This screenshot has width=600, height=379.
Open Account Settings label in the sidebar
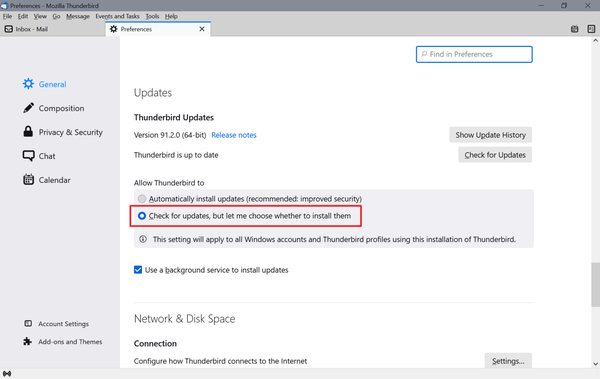(64, 323)
